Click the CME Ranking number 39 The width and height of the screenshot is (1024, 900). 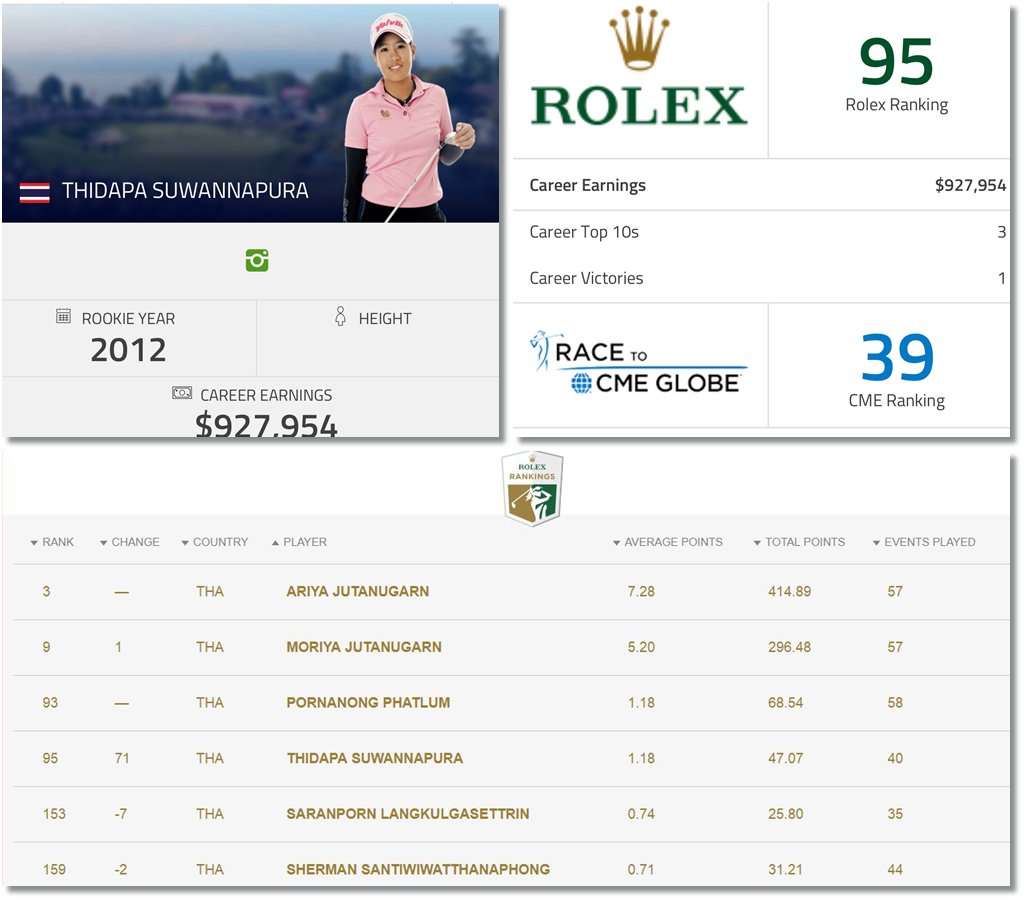click(897, 357)
